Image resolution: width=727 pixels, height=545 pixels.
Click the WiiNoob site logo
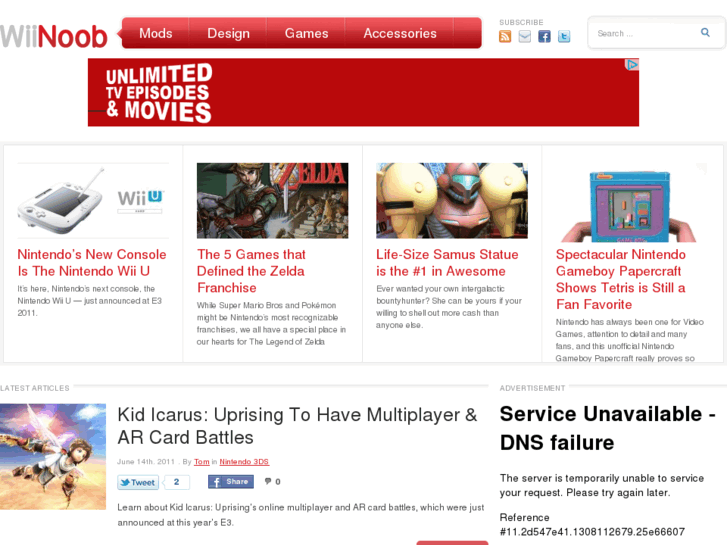tap(53, 36)
